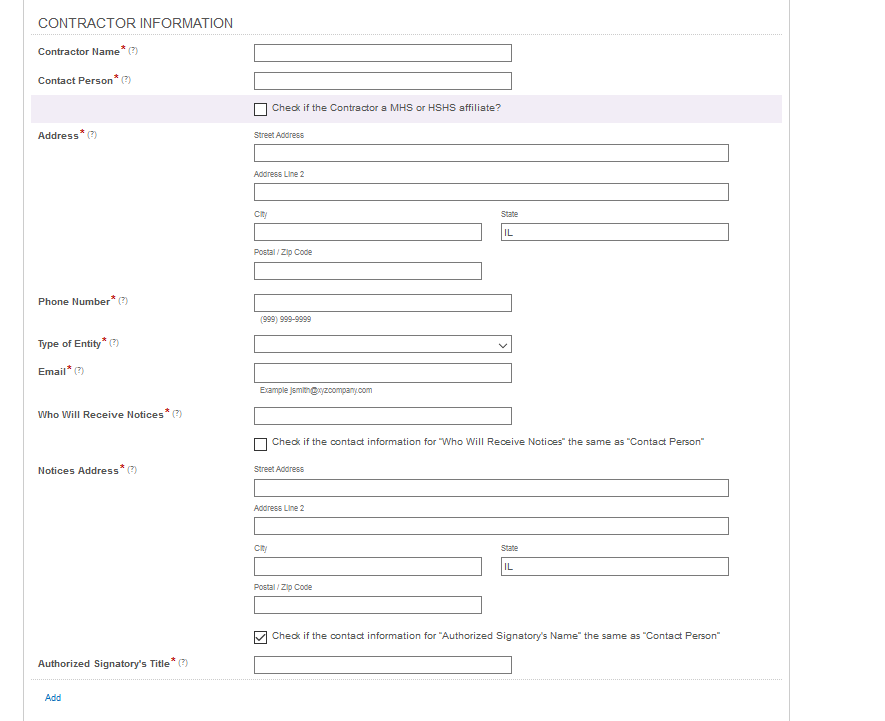Click the Contractor Name input field
The height and width of the screenshot is (721, 885).
[x=382, y=52]
